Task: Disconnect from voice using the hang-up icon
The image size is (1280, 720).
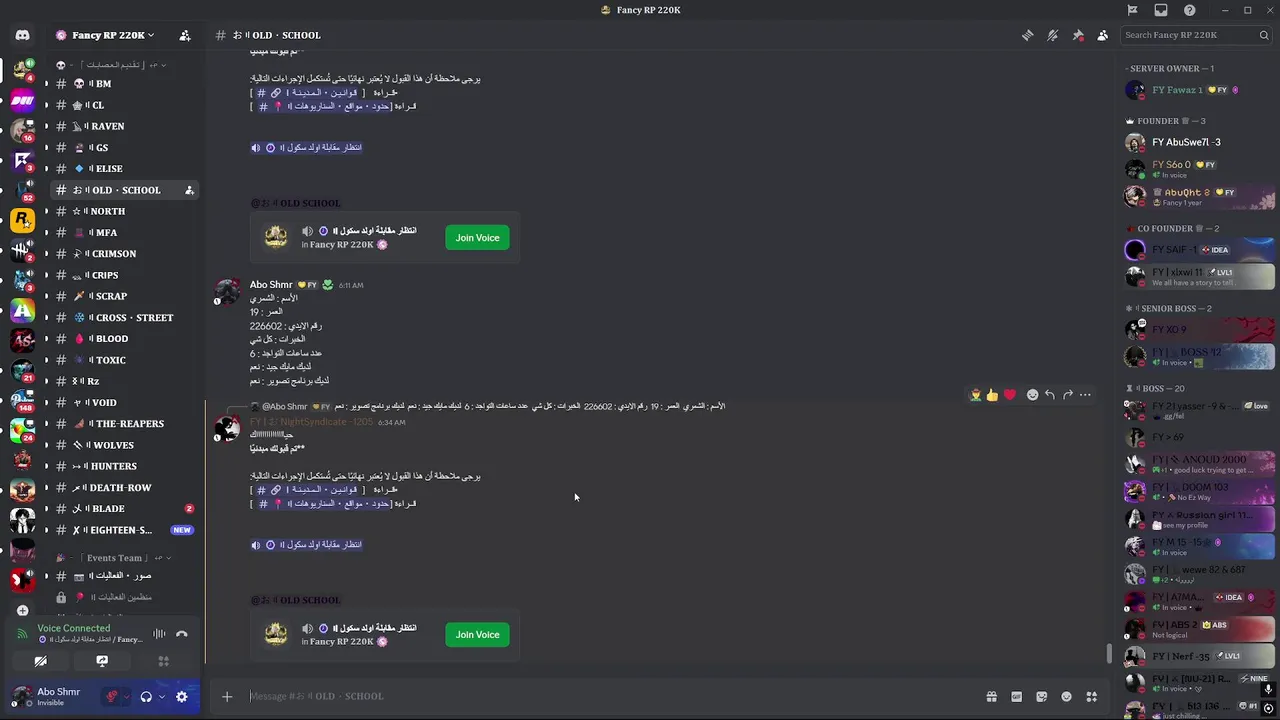Action: coord(181,634)
